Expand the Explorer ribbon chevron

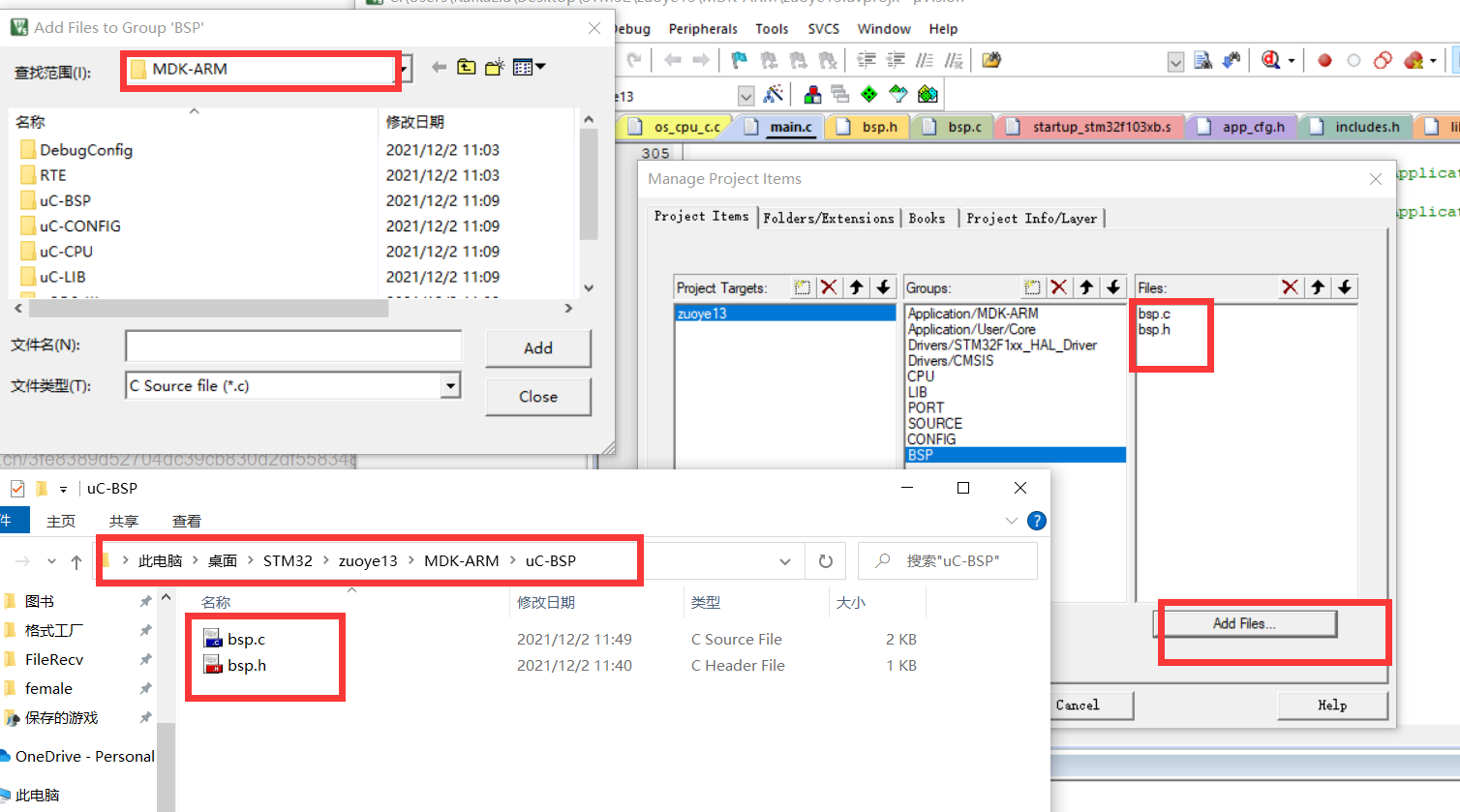1012,521
